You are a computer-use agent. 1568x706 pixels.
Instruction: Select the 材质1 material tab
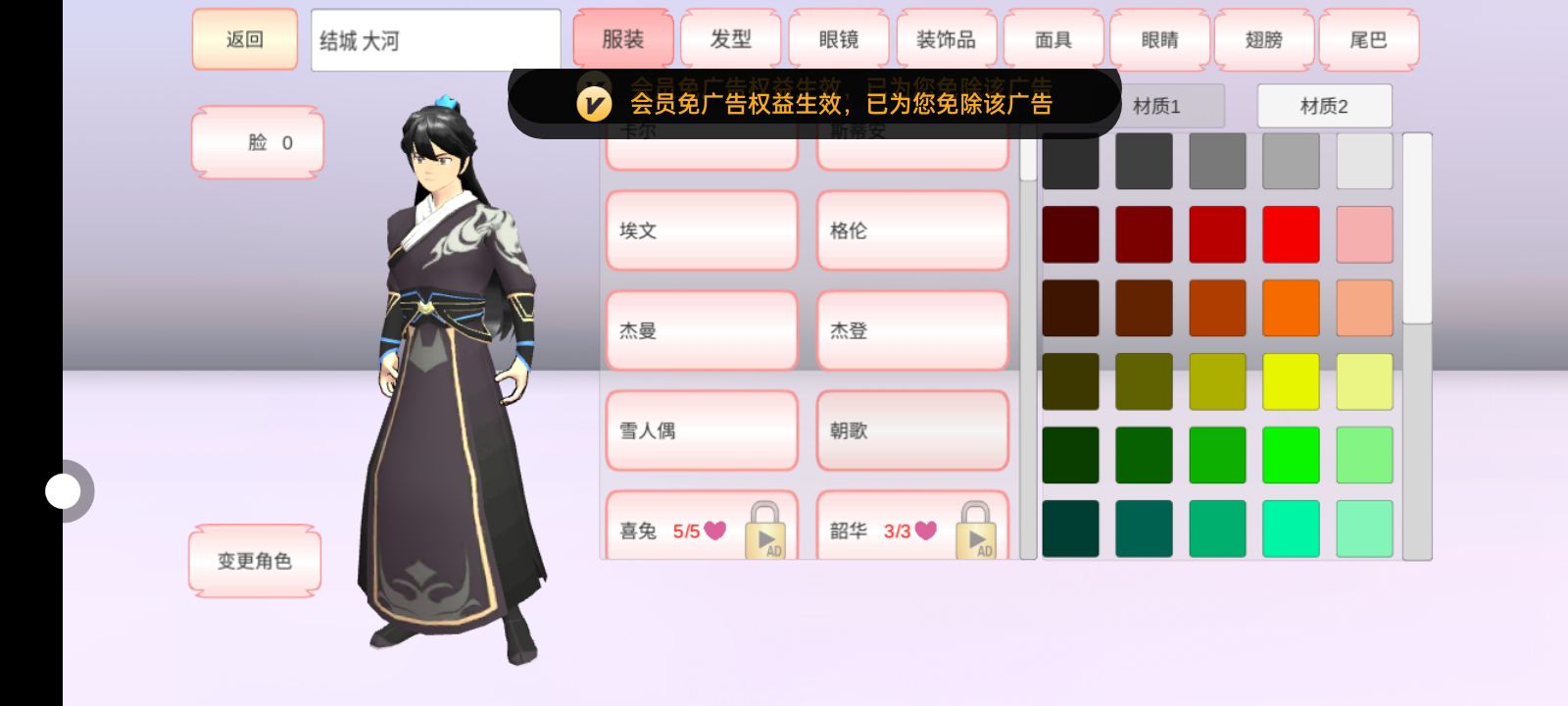[x=1156, y=106]
